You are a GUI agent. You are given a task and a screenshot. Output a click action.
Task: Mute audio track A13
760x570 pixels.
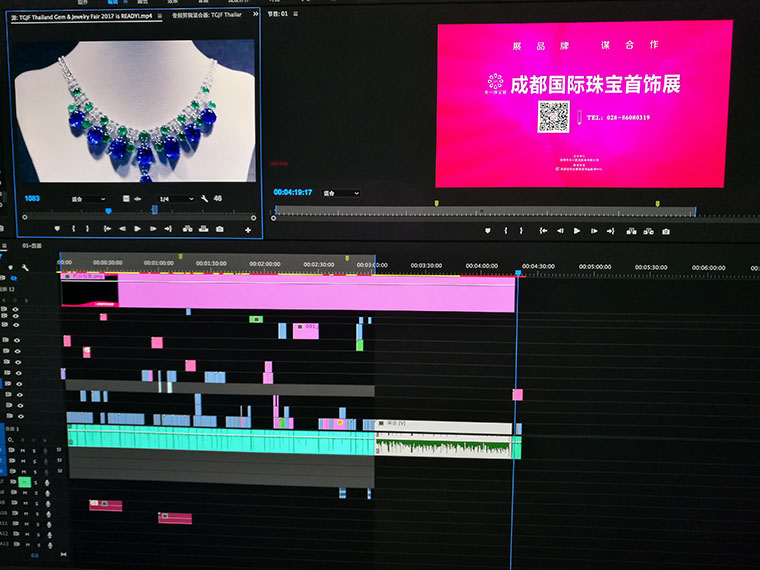coord(27,544)
